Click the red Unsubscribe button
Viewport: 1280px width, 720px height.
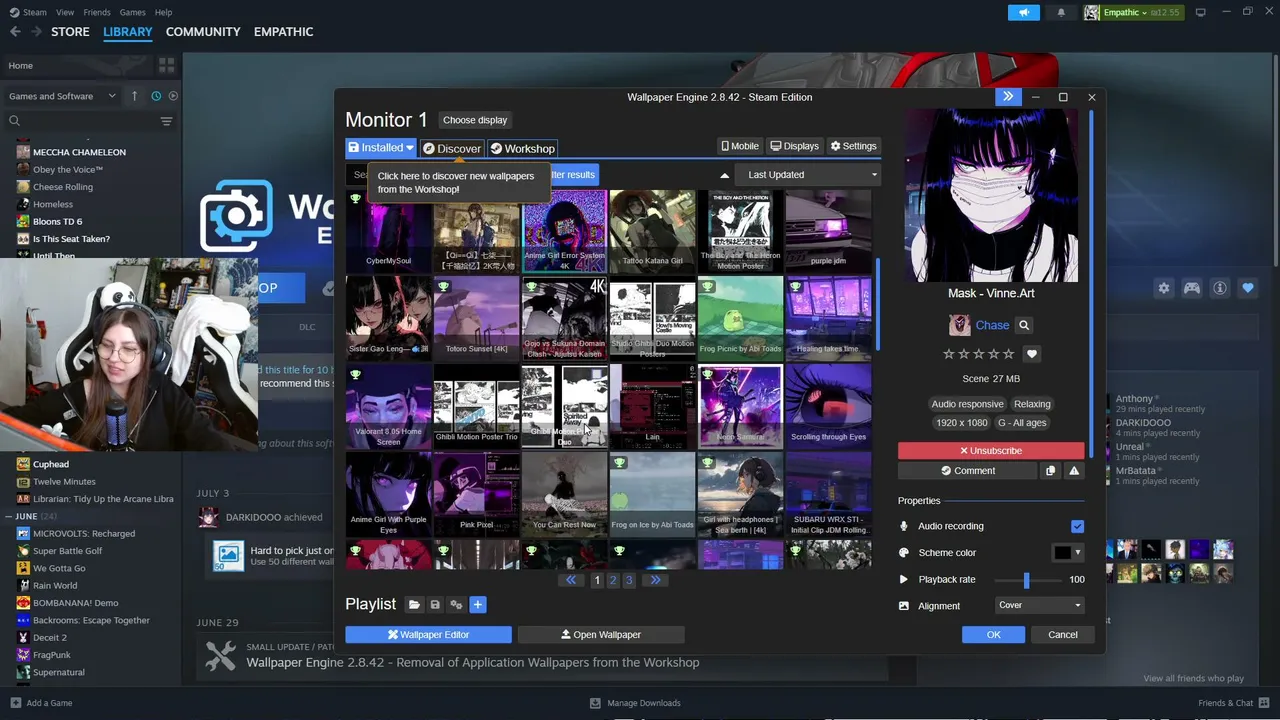pos(991,451)
